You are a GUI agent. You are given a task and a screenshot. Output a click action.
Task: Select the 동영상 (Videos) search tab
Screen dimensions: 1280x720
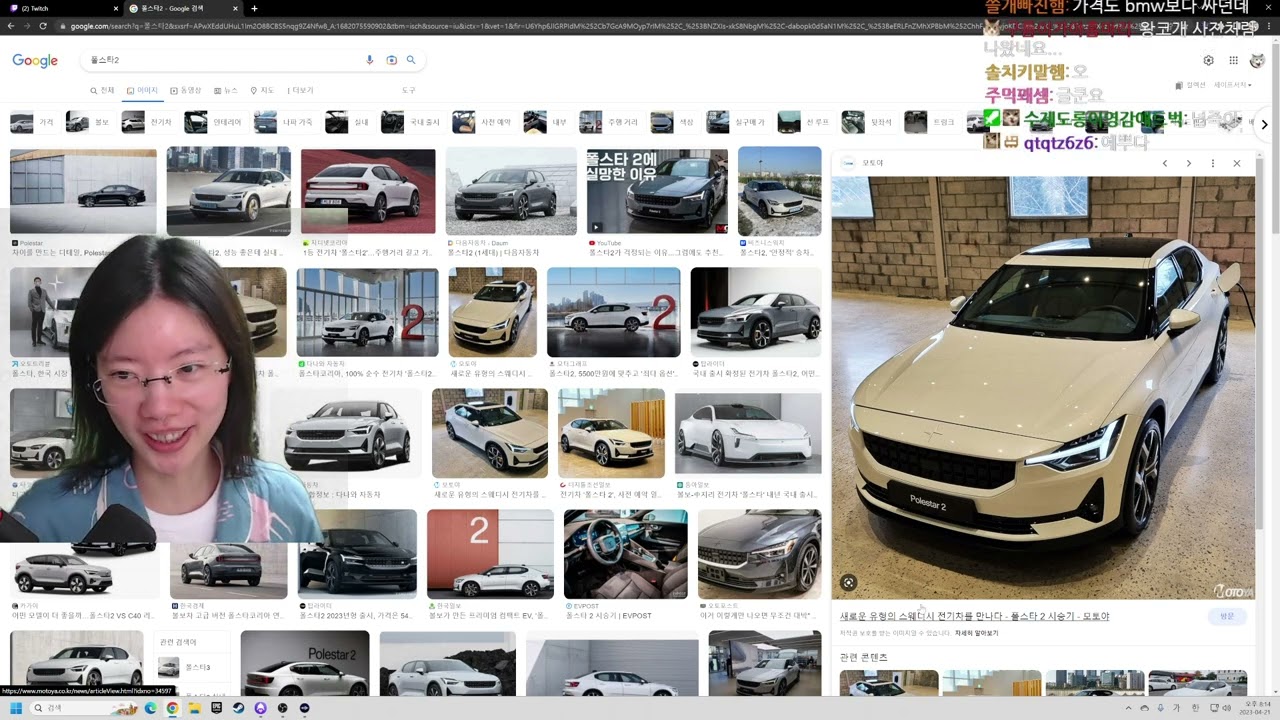(185, 90)
